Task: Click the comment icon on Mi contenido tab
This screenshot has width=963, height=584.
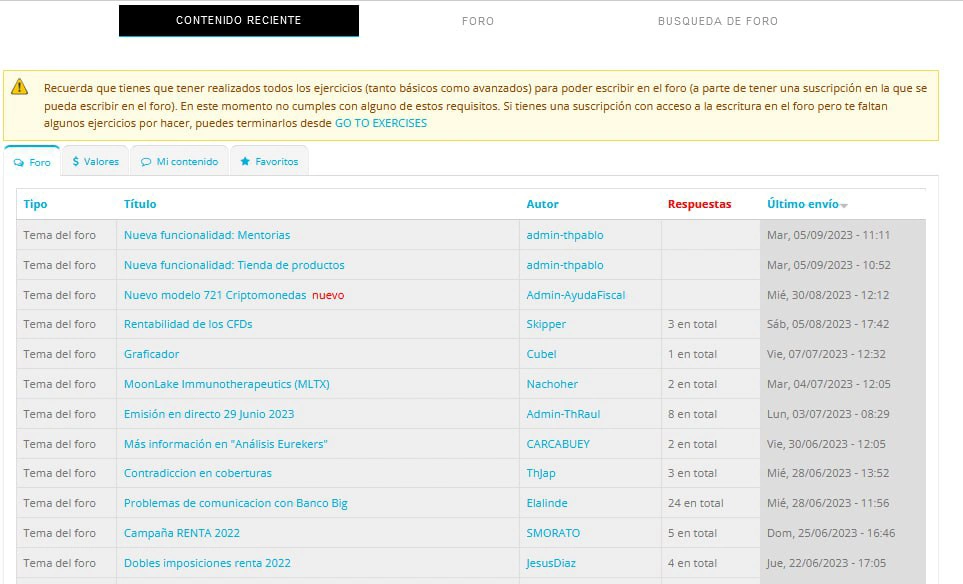Action: [146, 161]
